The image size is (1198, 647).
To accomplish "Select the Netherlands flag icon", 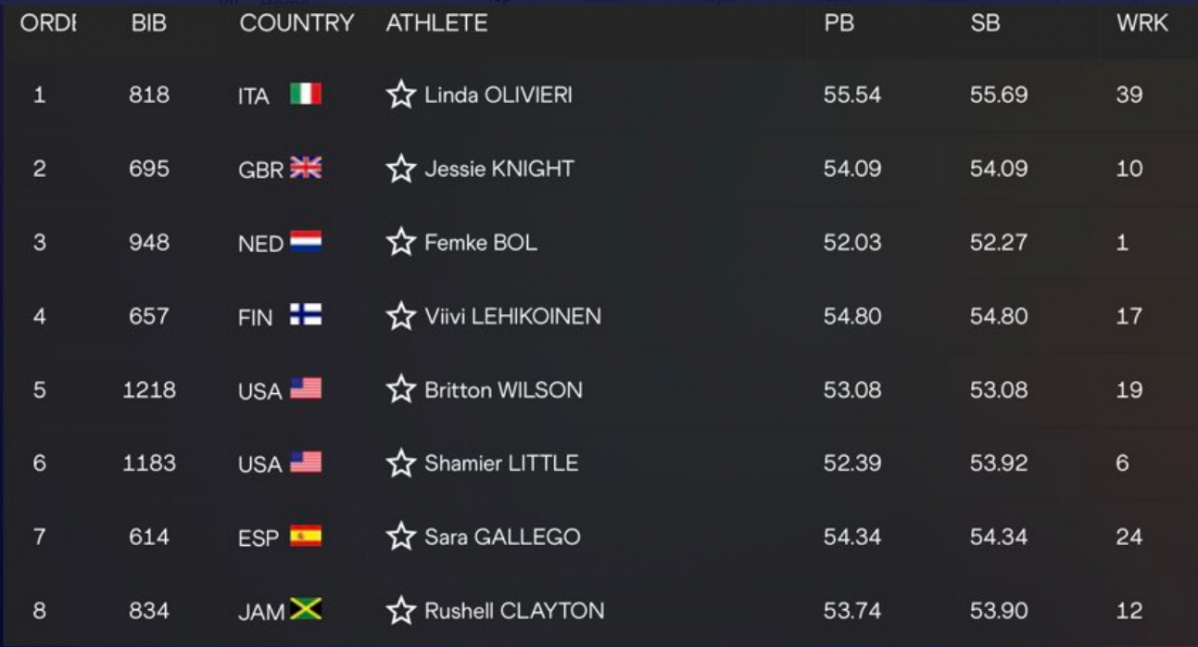I will tap(306, 241).
